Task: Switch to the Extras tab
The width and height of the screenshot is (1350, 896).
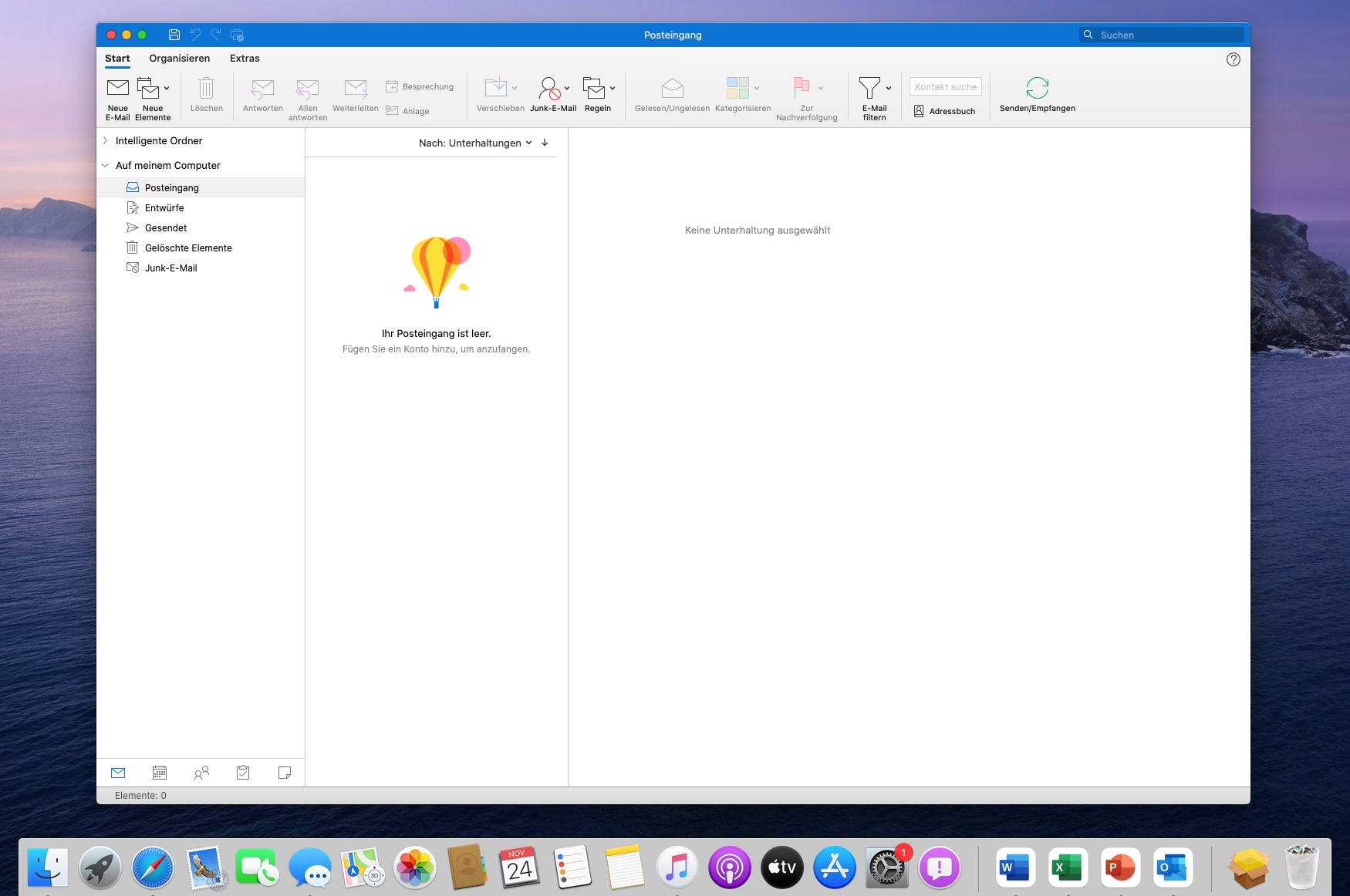Action: [245, 59]
